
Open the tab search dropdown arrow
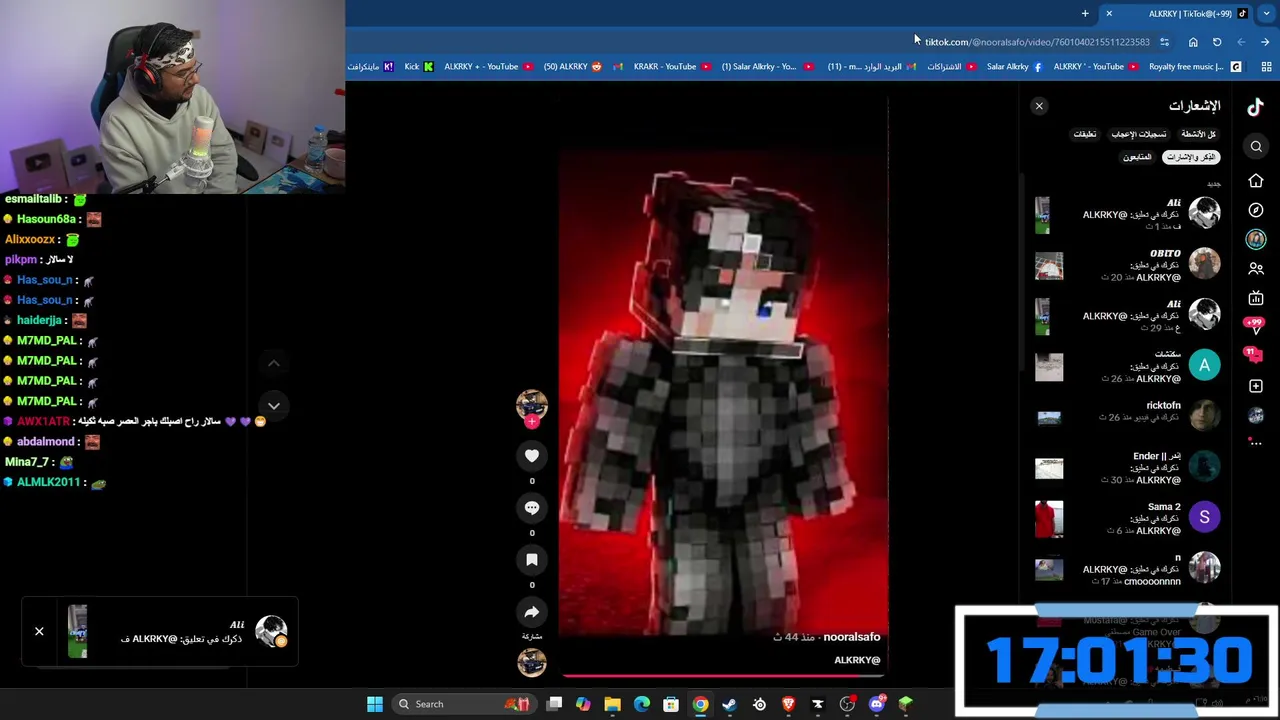coord(1266,14)
